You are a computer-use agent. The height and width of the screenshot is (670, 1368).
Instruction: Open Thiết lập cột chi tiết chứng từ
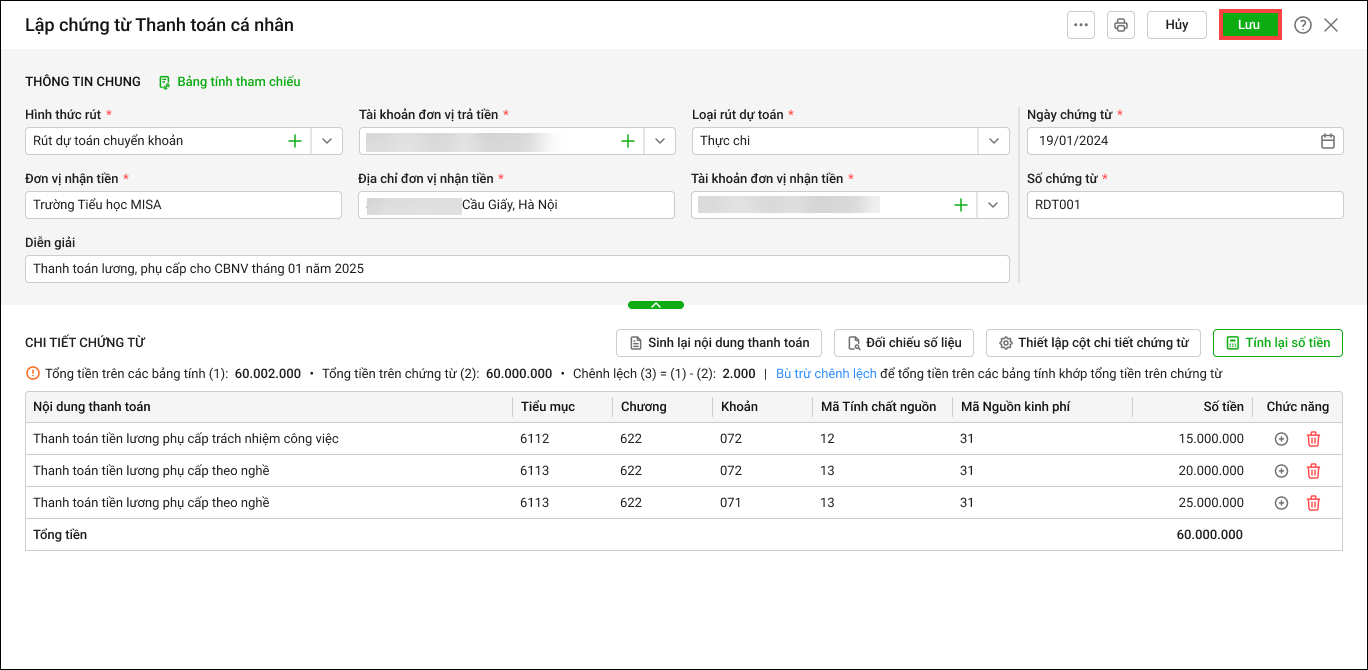tap(1093, 343)
